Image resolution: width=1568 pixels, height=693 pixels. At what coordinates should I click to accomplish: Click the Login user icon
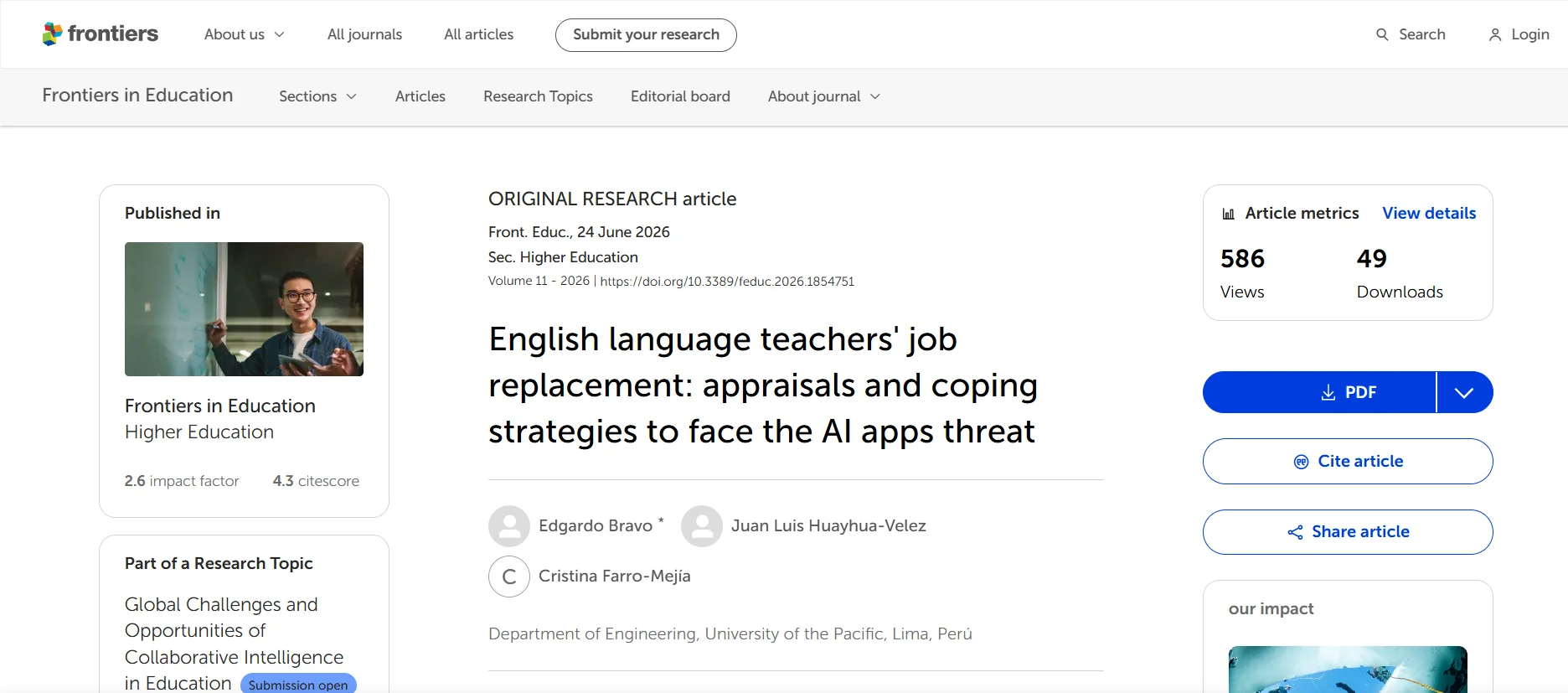click(1495, 34)
